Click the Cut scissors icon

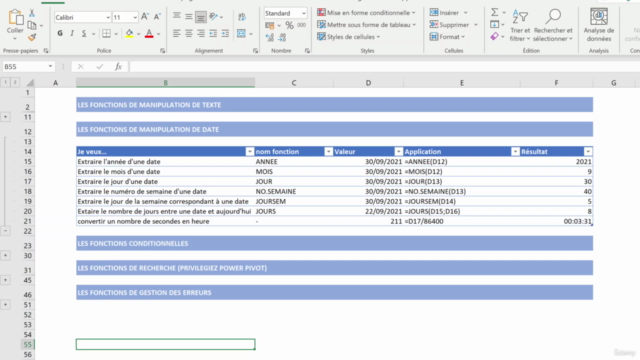(32, 13)
